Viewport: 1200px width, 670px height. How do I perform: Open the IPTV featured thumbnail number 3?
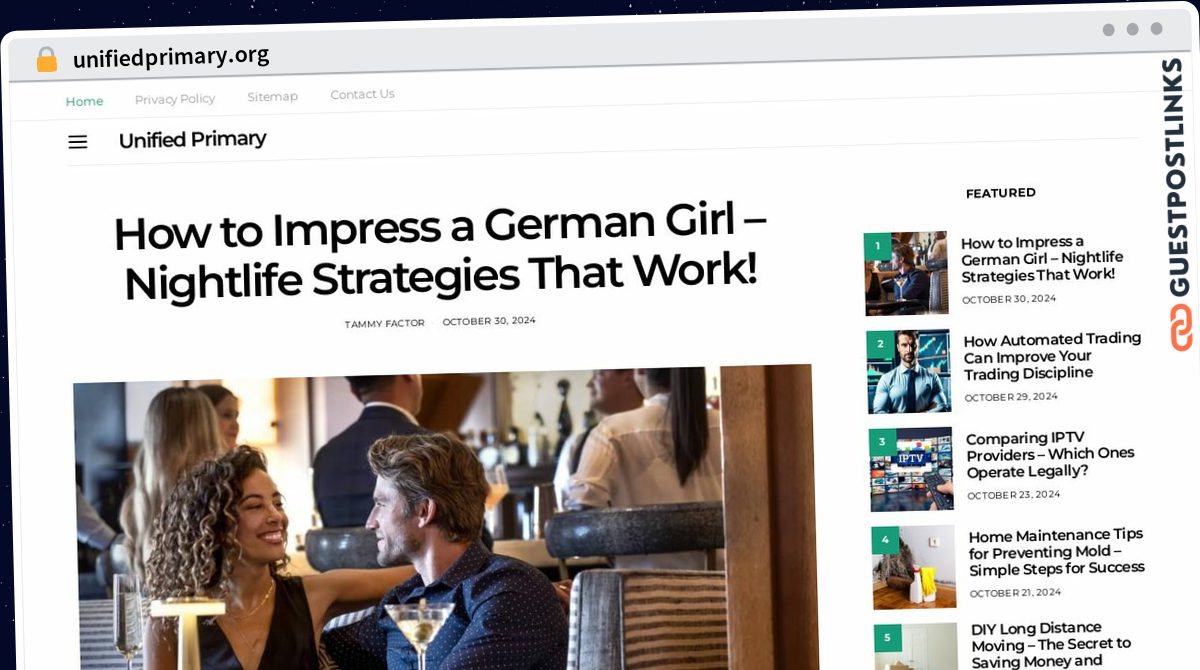coord(911,470)
